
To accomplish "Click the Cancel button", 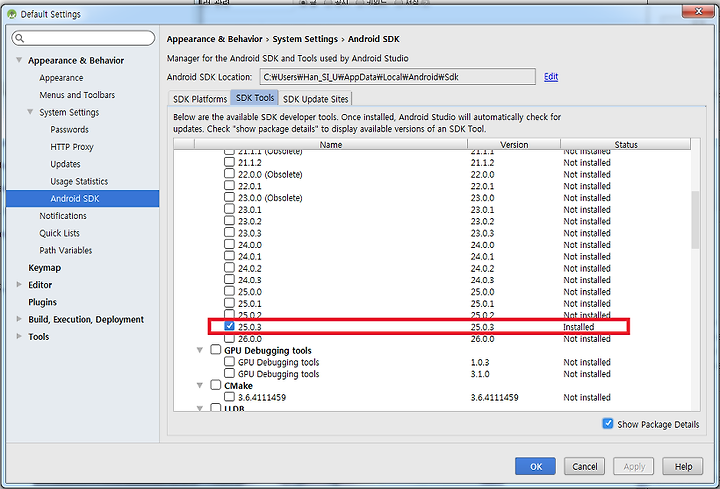I will tap(585, 467).
